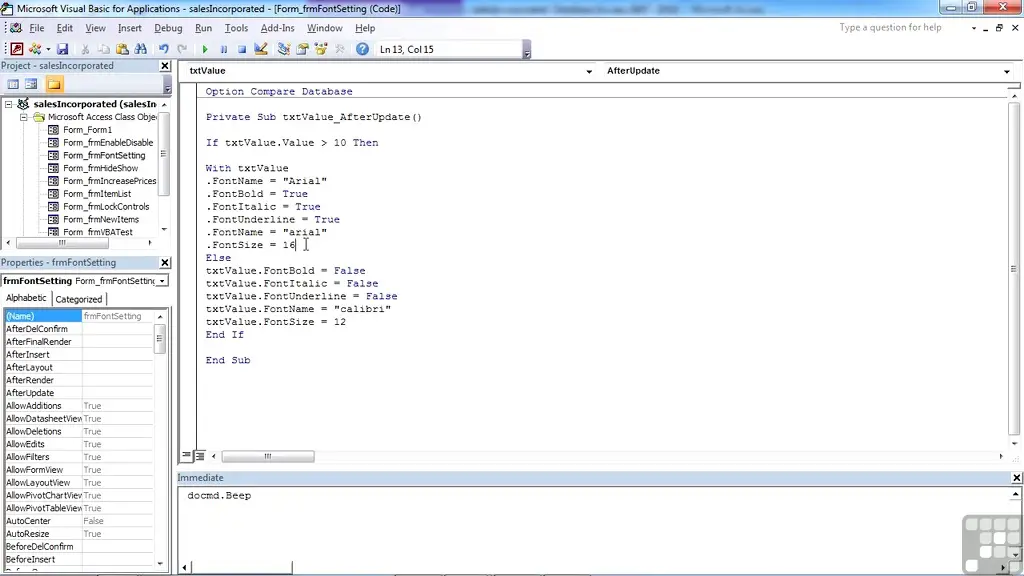Image resolution: width=1024 pixels, height=576 pixels.
Task: Click the AllowAdditions property value True
Action: pyautogui.click(x=118, y=406)
